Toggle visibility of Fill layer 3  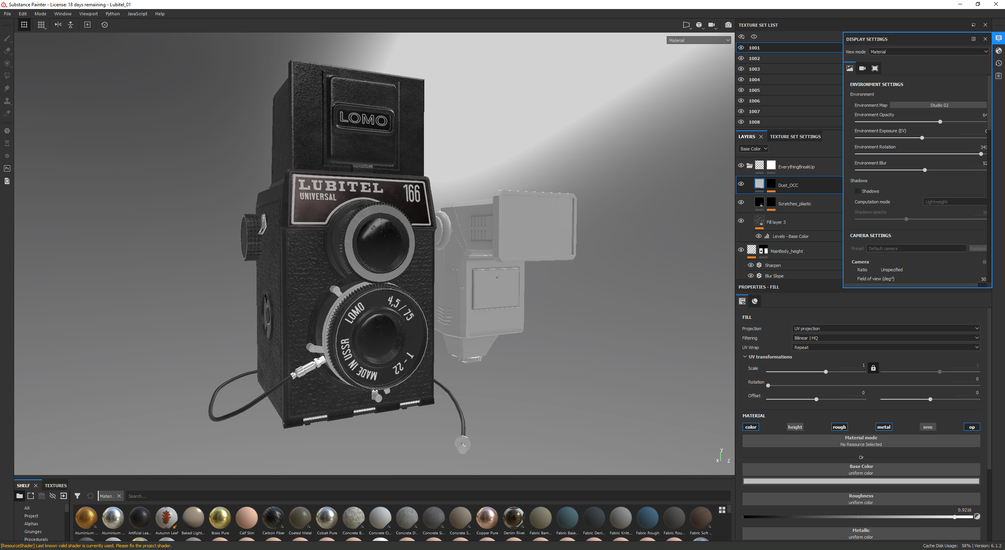[x=741, y=221]
